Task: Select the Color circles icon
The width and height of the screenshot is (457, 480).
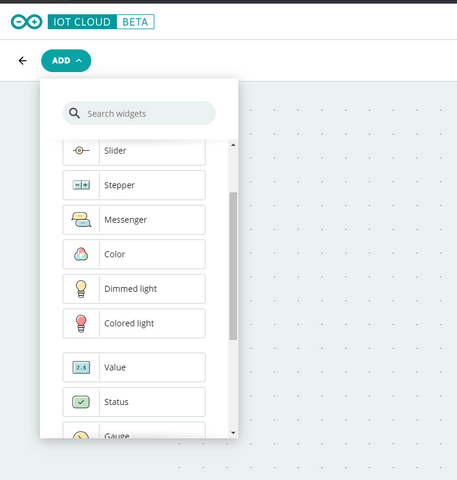Action: tap(81, 254)
